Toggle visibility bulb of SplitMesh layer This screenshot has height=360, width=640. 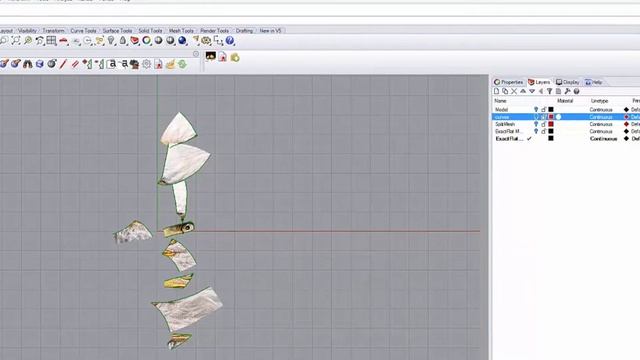tap(536, 124)
